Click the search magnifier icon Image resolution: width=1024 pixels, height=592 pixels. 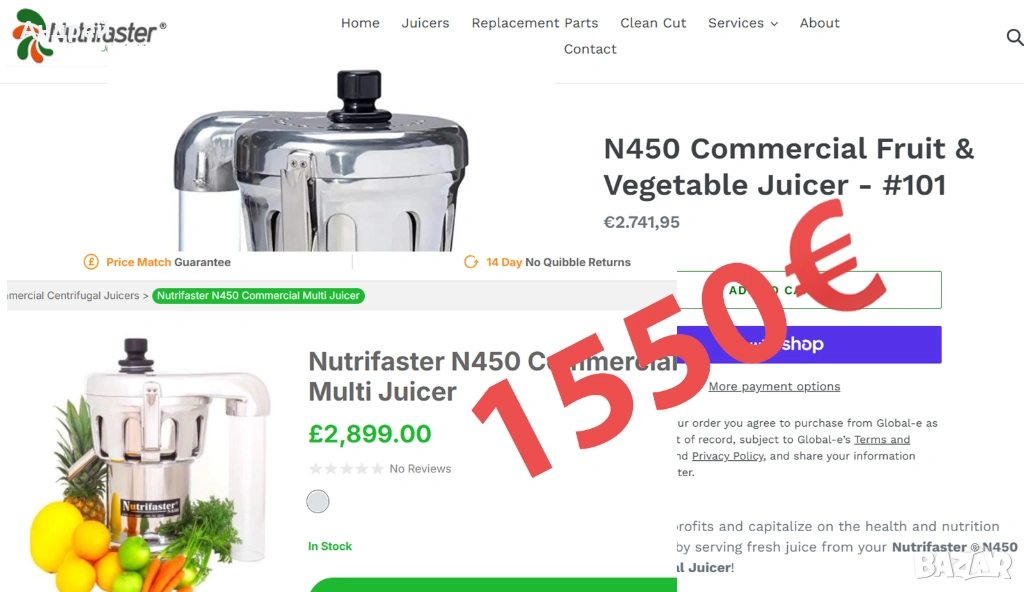coord(1014,37)
